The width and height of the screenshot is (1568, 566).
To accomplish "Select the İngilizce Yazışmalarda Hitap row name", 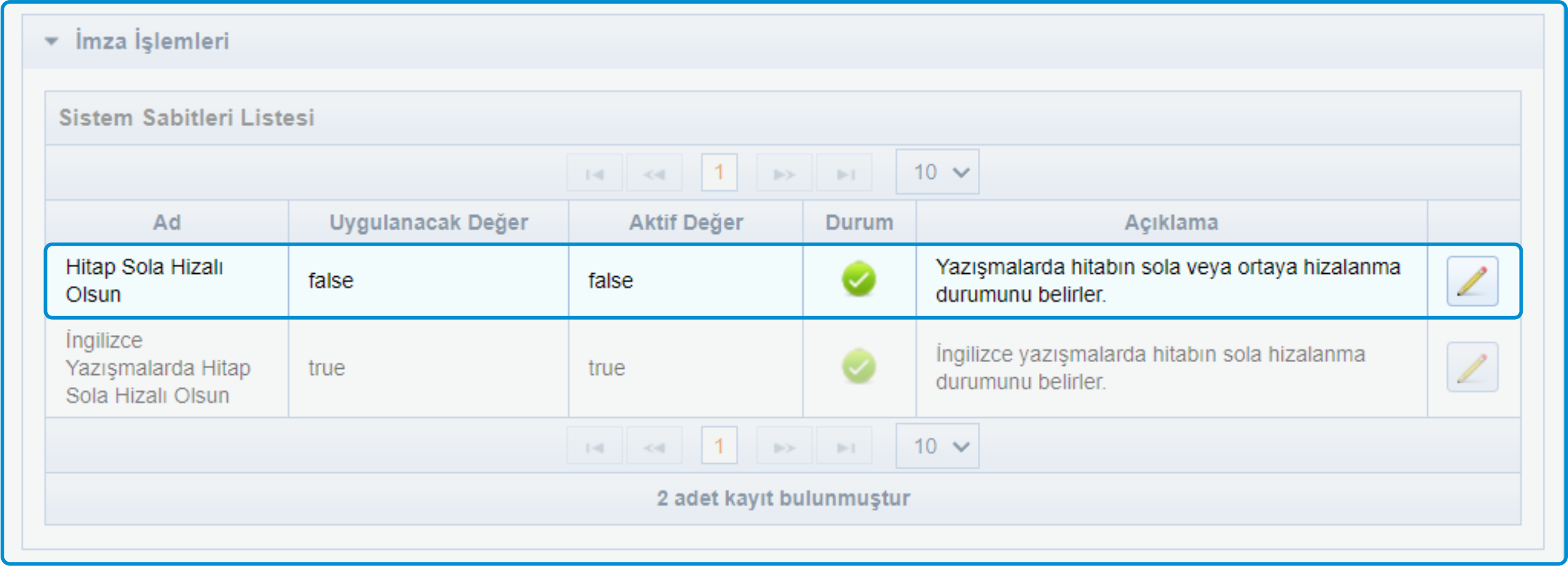I will point(157,368).
